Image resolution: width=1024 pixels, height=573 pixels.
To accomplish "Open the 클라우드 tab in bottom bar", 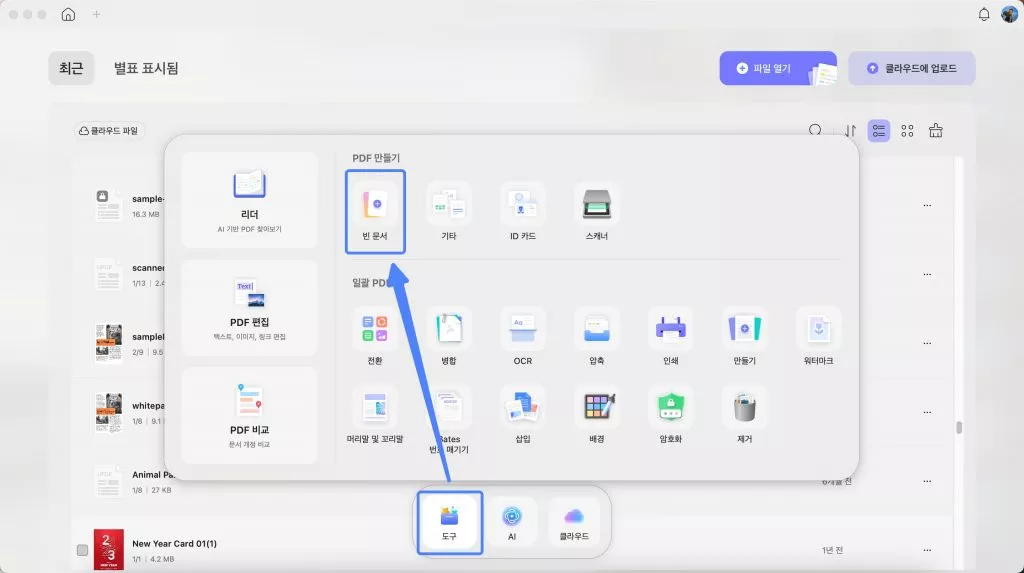I will pos(574,523).
